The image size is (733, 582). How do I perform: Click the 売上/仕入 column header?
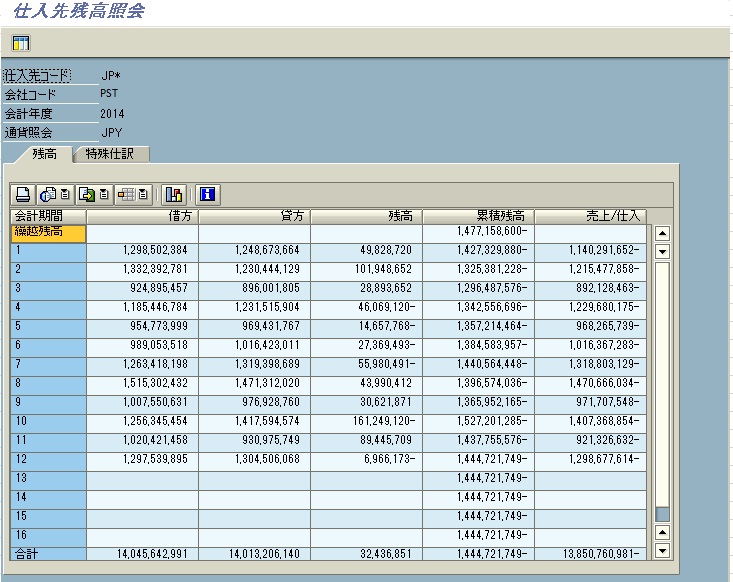[590, 216]
